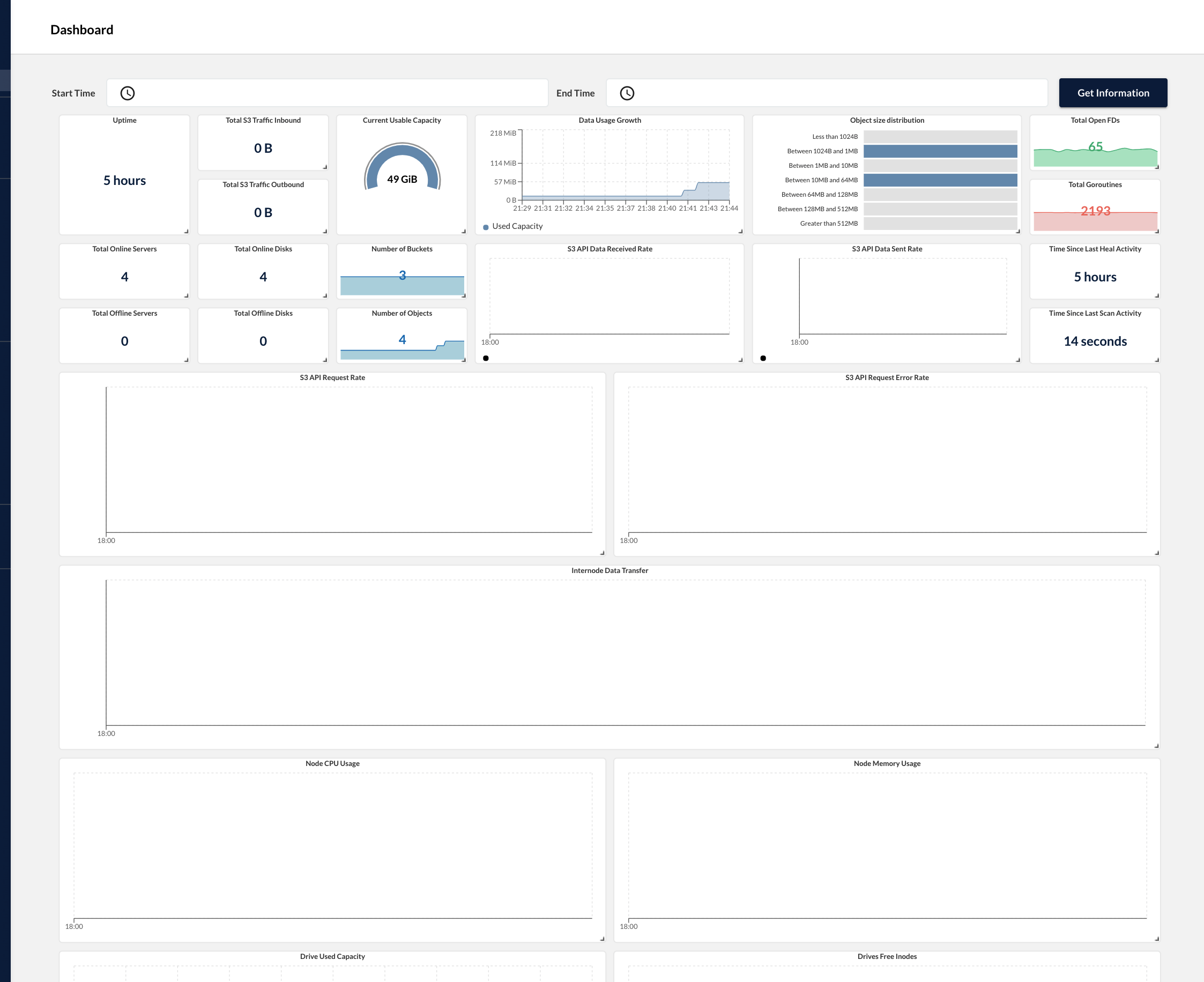This screenshot has width=1204, height=982.
Task: Click the Node CPU Usage resize handle
Action: tap(602, 939)
